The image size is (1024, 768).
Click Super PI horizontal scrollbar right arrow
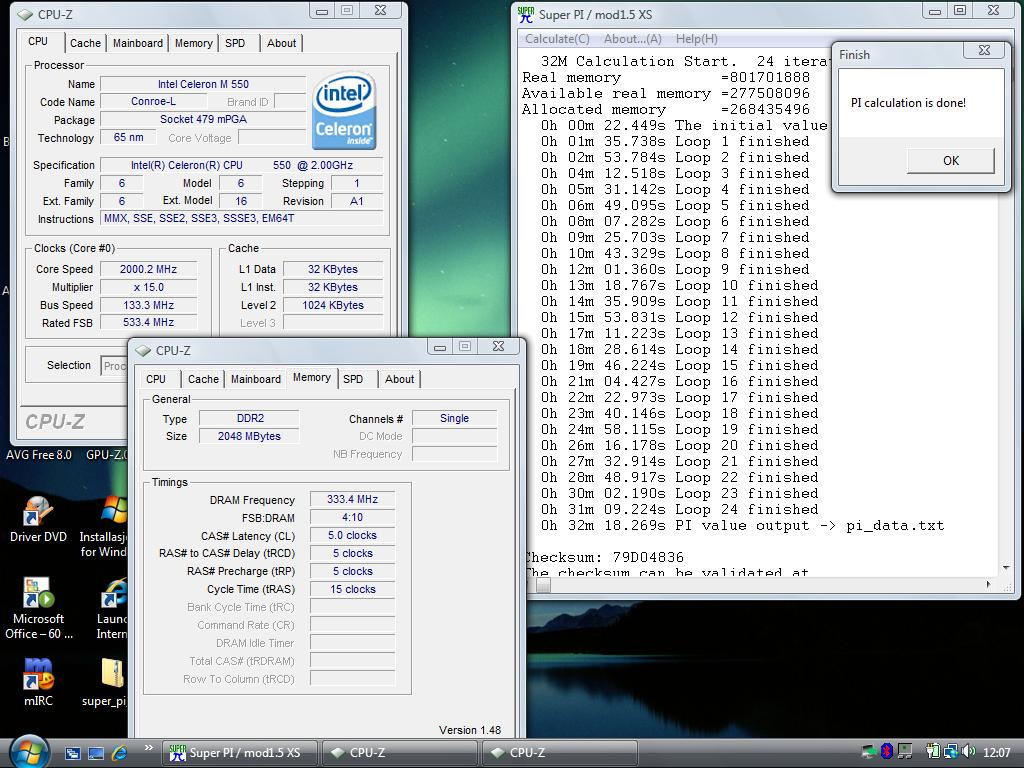point(988,584)
